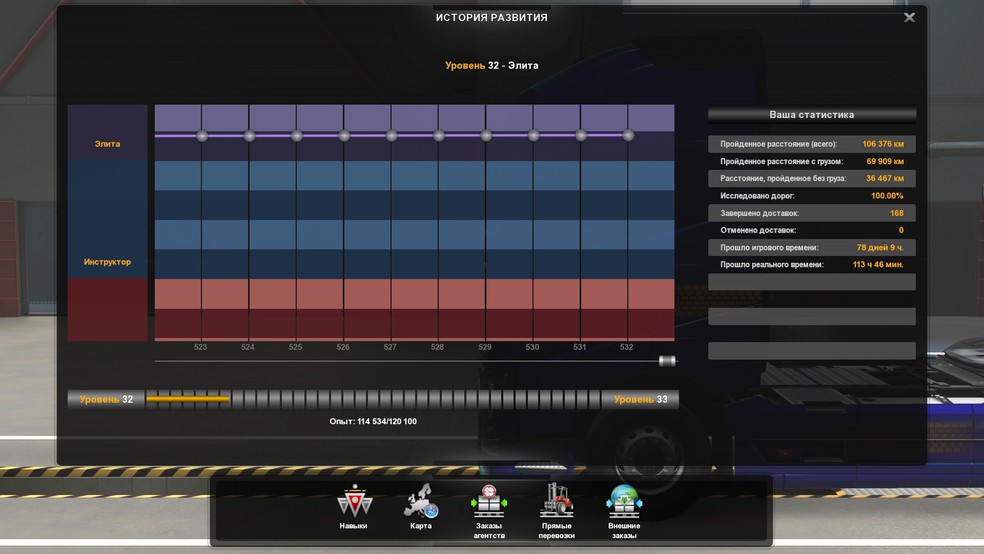984x554 pixels.
Task: Select graph point at day 532
Action: point(628,135)
